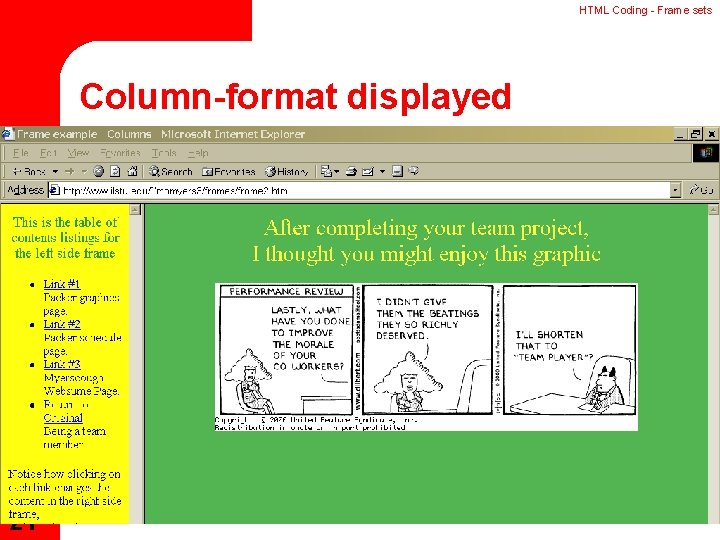
Task: Open the Help menu
Action: [198, 153]
